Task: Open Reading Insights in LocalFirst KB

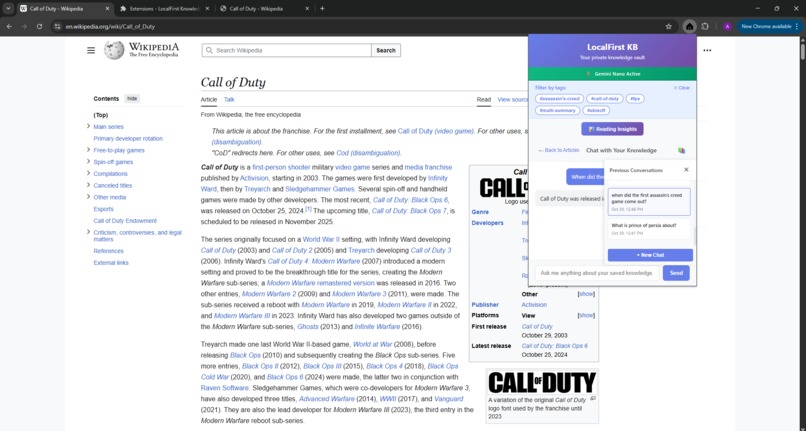Action: tap(612, 129)
